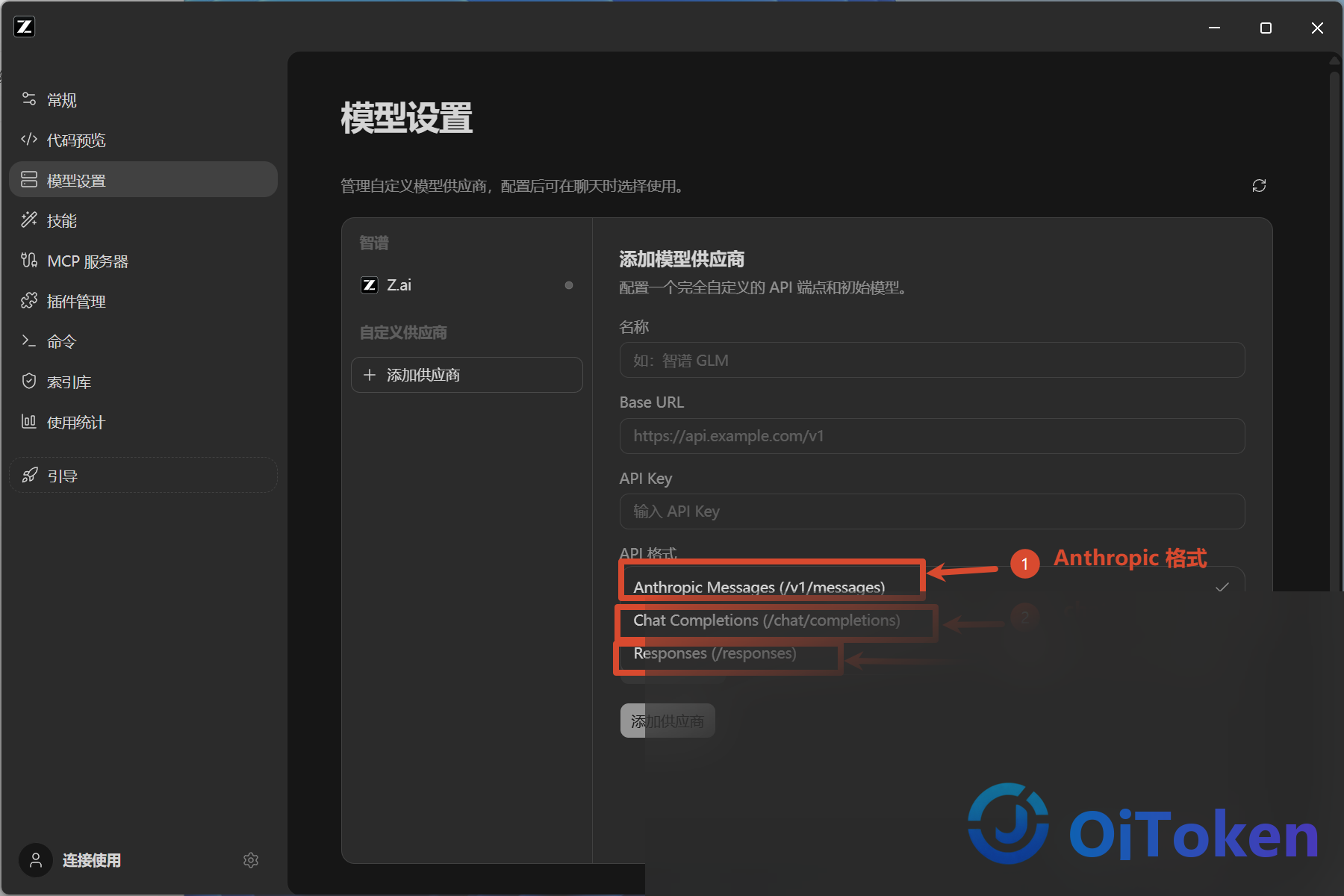
Task: Click the 引导 rocket icon
Action: click(29, 476)
